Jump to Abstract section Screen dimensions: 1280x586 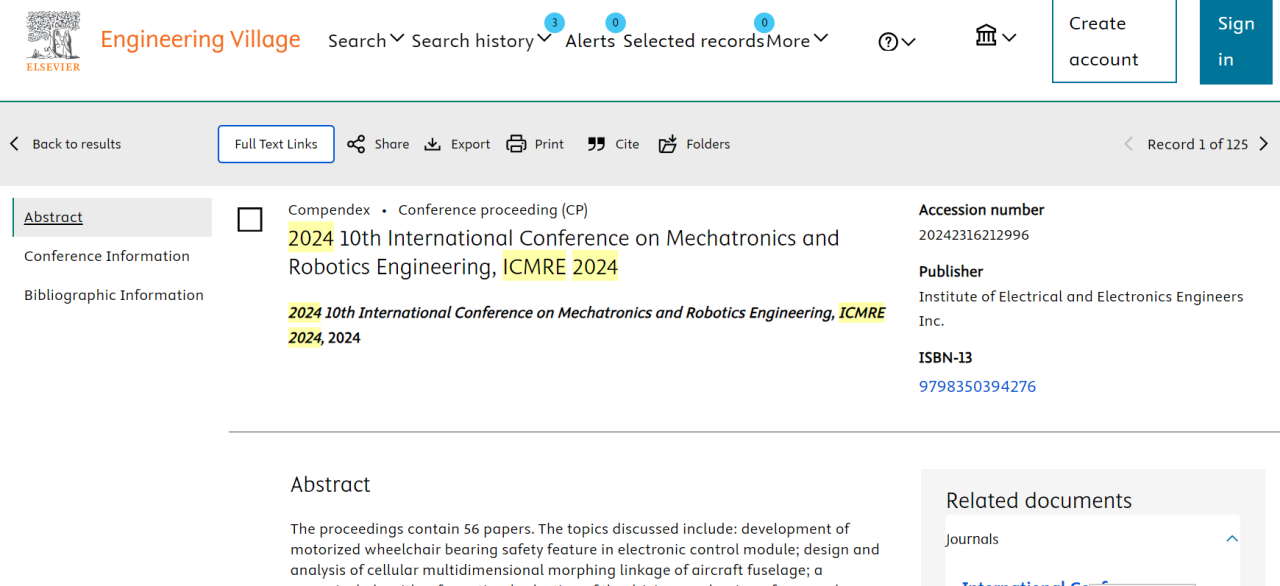(53, 217)
